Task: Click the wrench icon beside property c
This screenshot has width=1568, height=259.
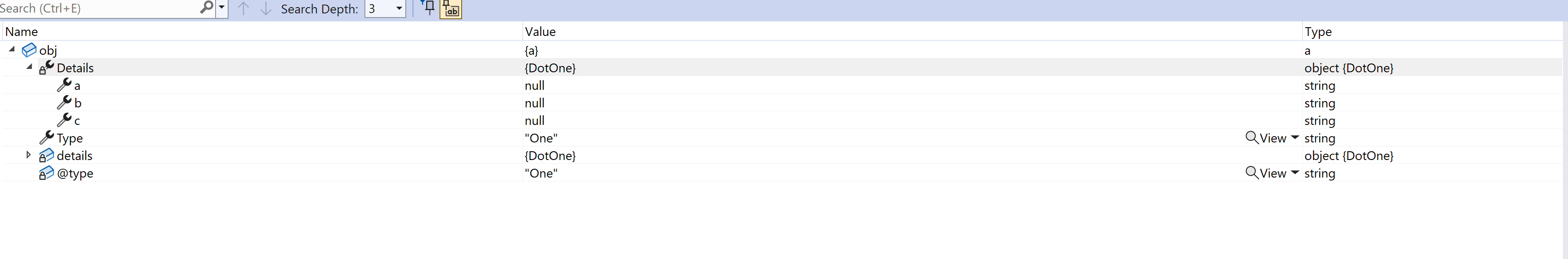Action: (x=64, y=120)
